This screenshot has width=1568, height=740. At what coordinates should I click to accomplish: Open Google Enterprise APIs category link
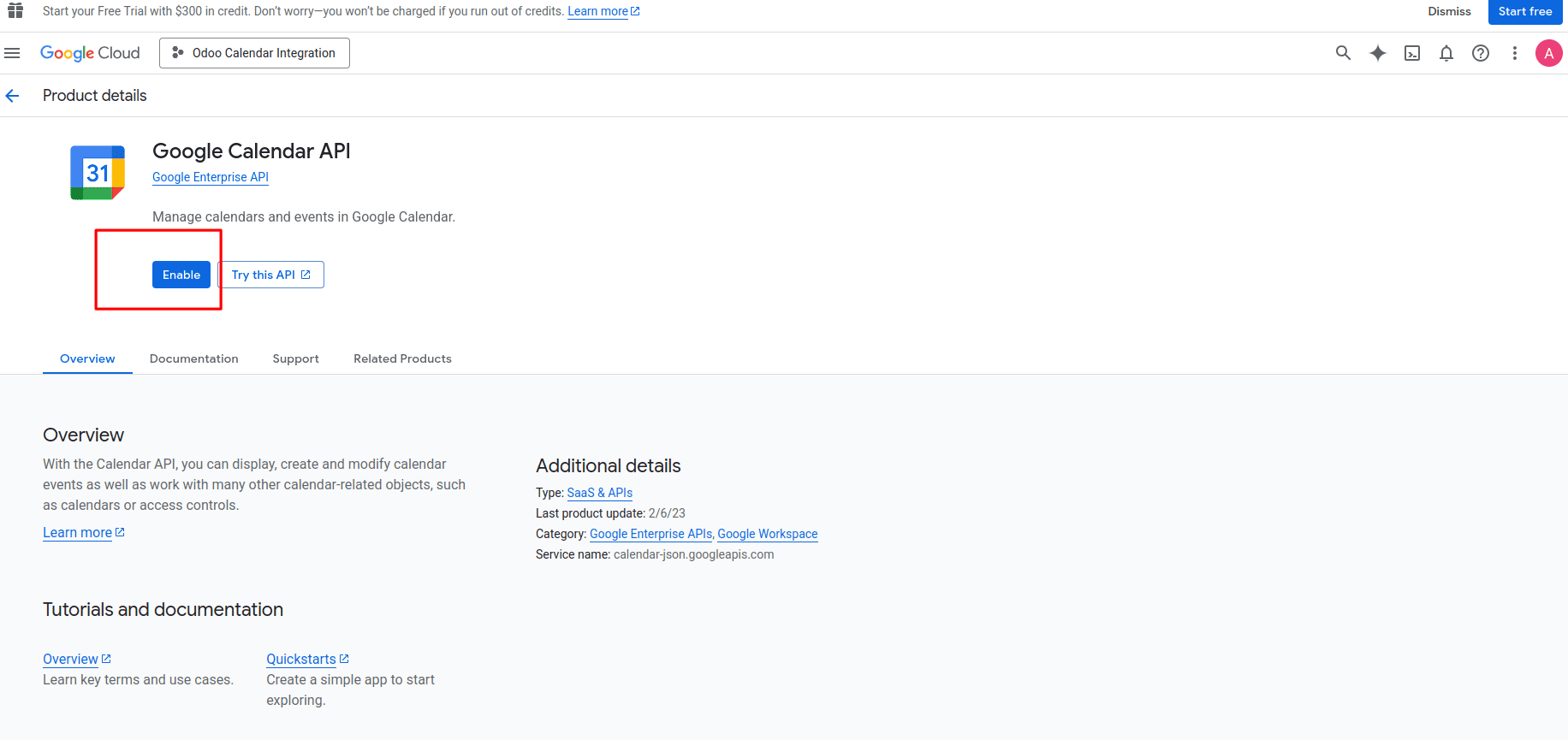(650, 534)
